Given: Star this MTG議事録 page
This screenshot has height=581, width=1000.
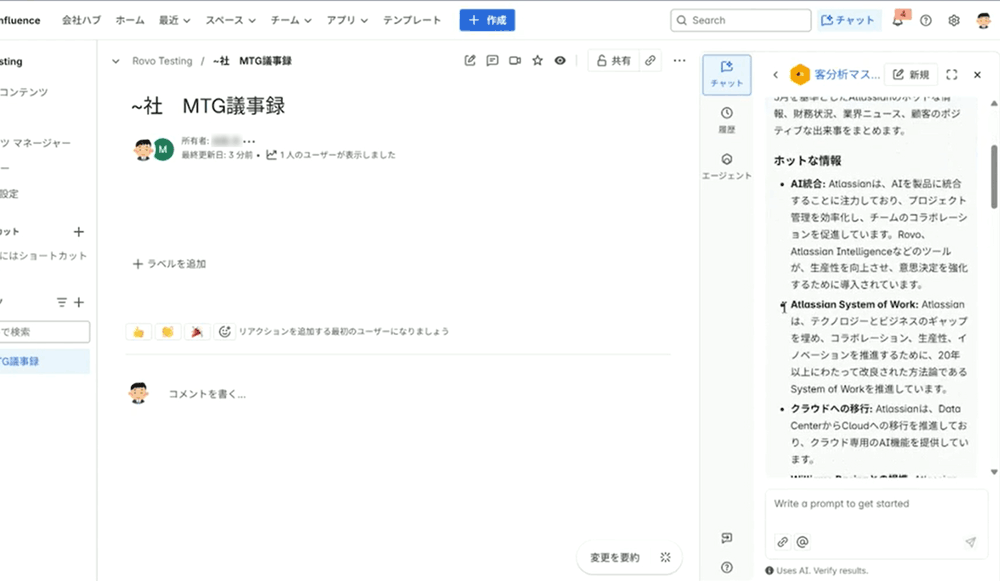Looking at the screenshot, I should 538,61.
